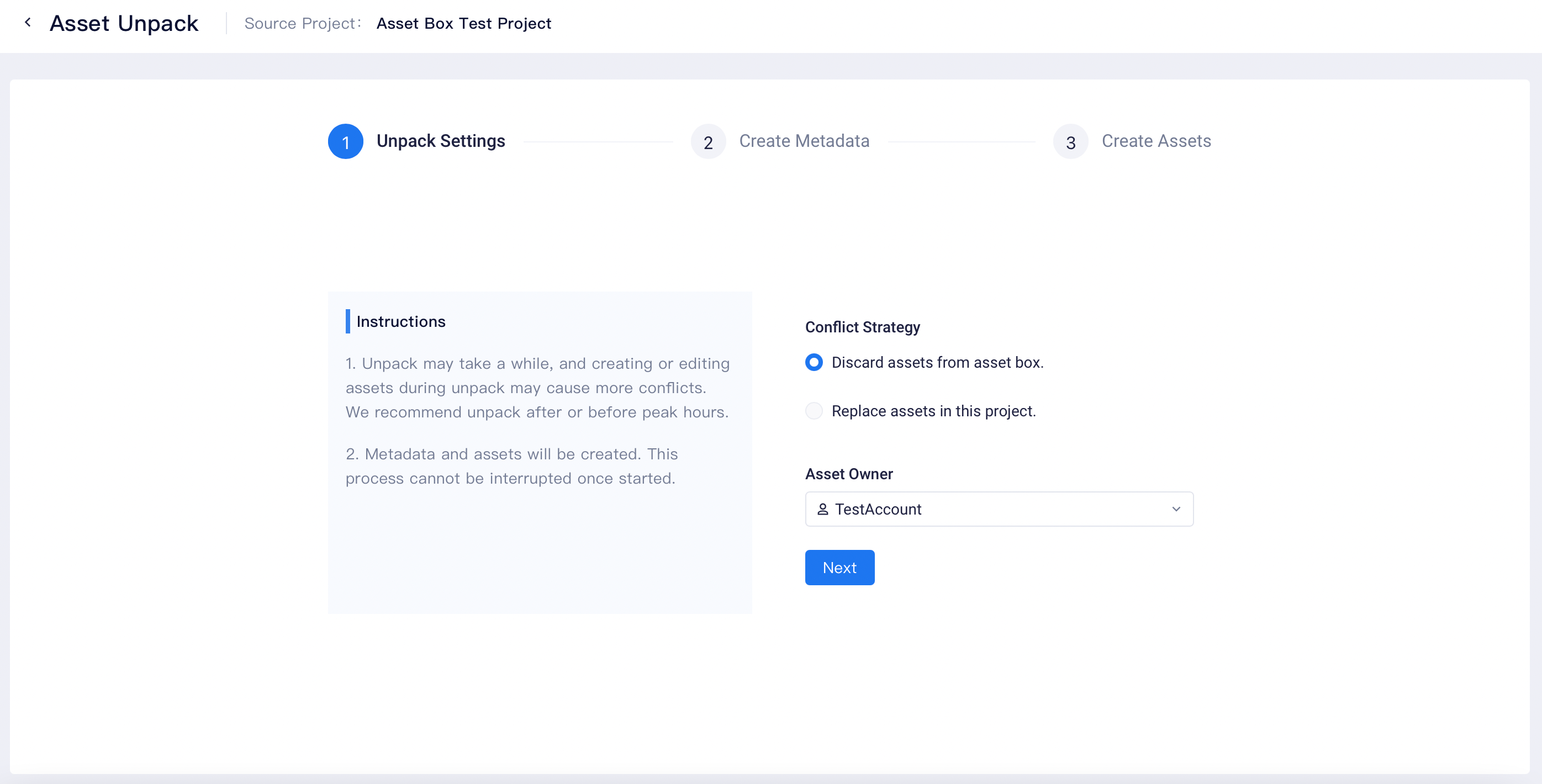This screenshot has height=784, width=1542.
Task: Select Replace assets in this project option
Action: (814, 411)
